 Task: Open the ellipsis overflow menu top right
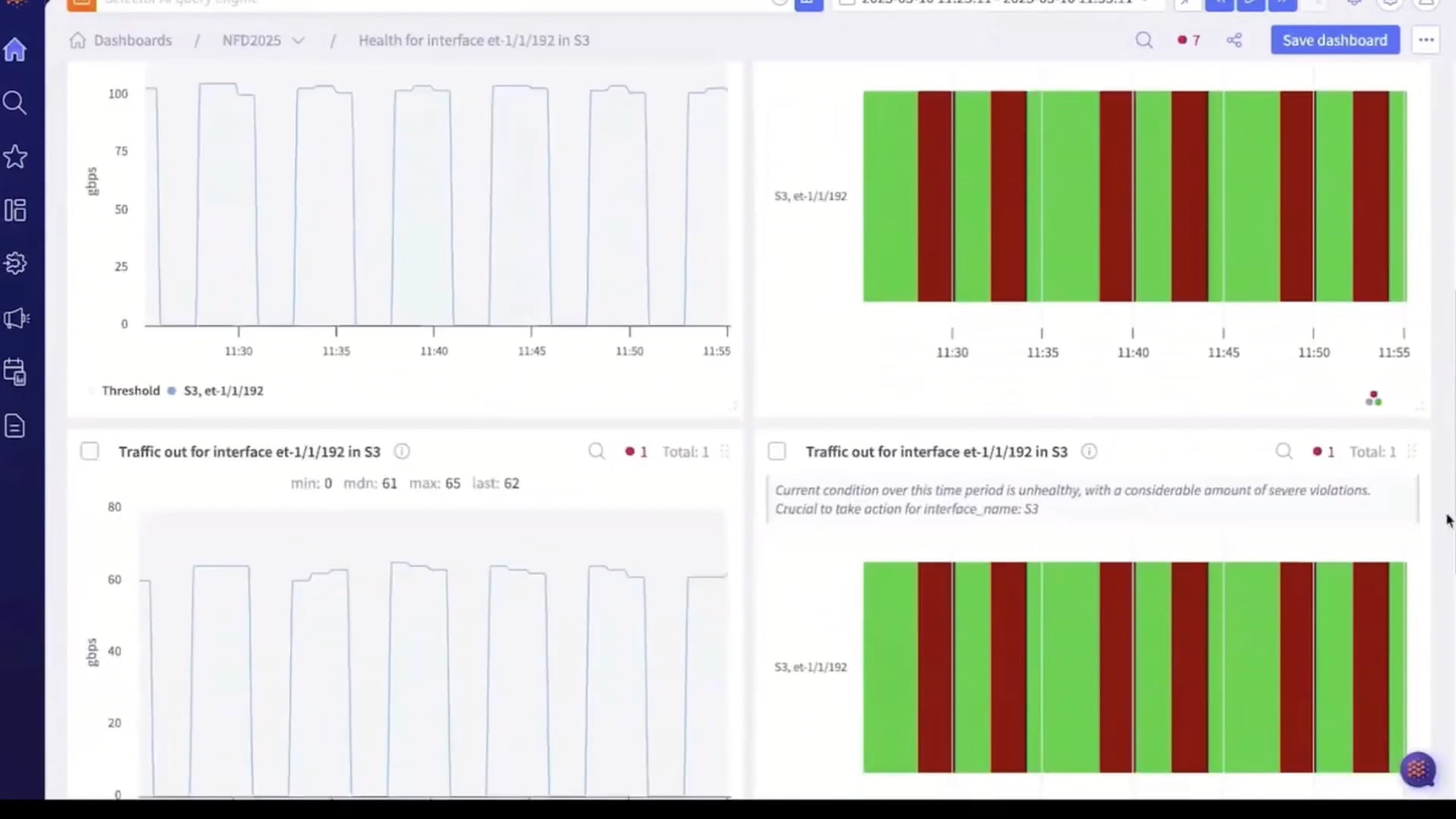pyautogui.click(x=1426, y=40)
